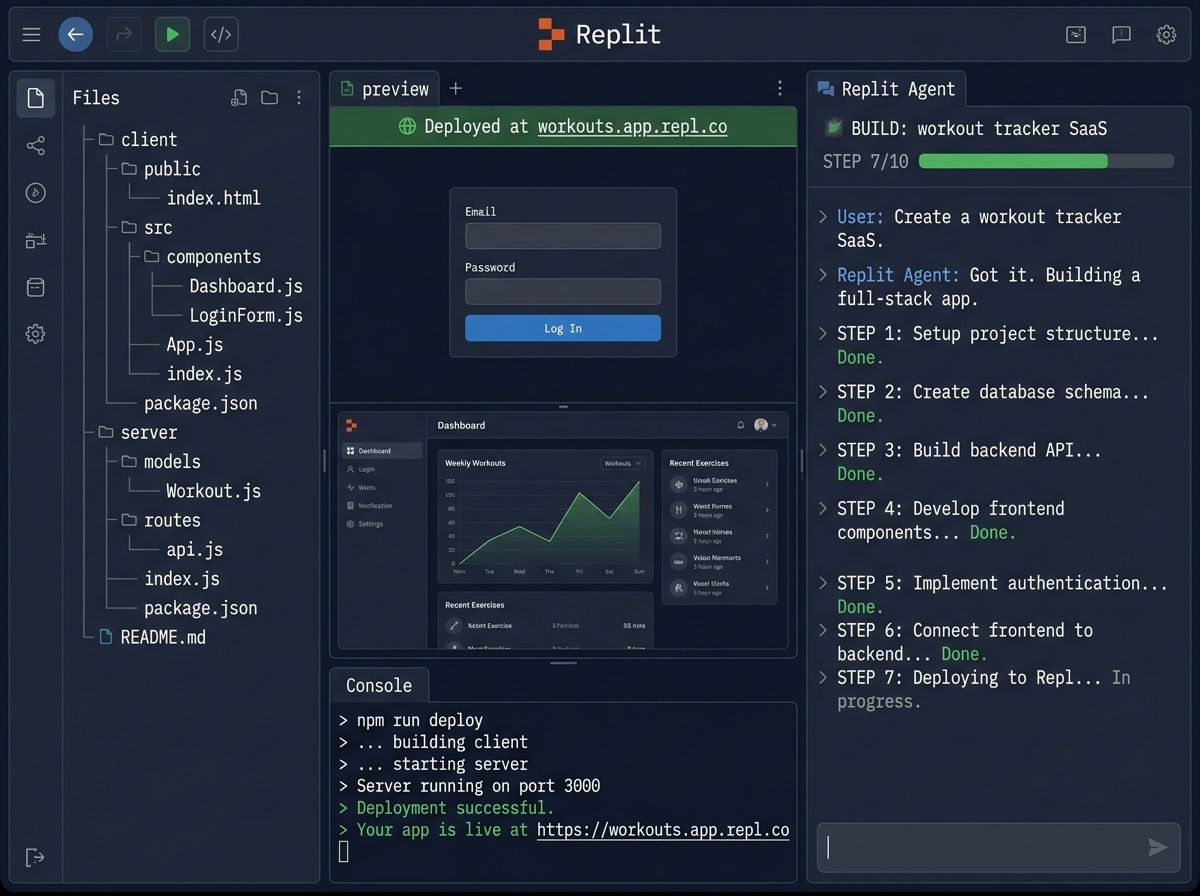Click the Log In button
Screen dimensions: 1200x896
click(x=563, y=328)
